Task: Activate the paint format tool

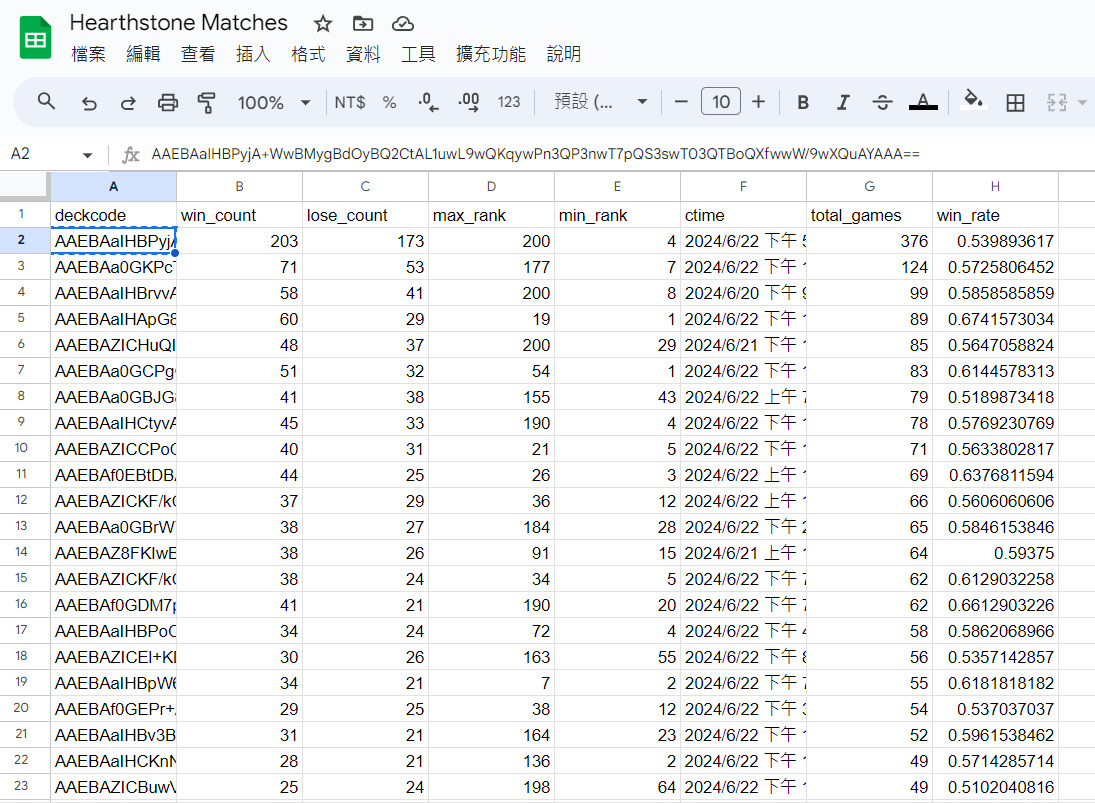Action: click(207, 102)
